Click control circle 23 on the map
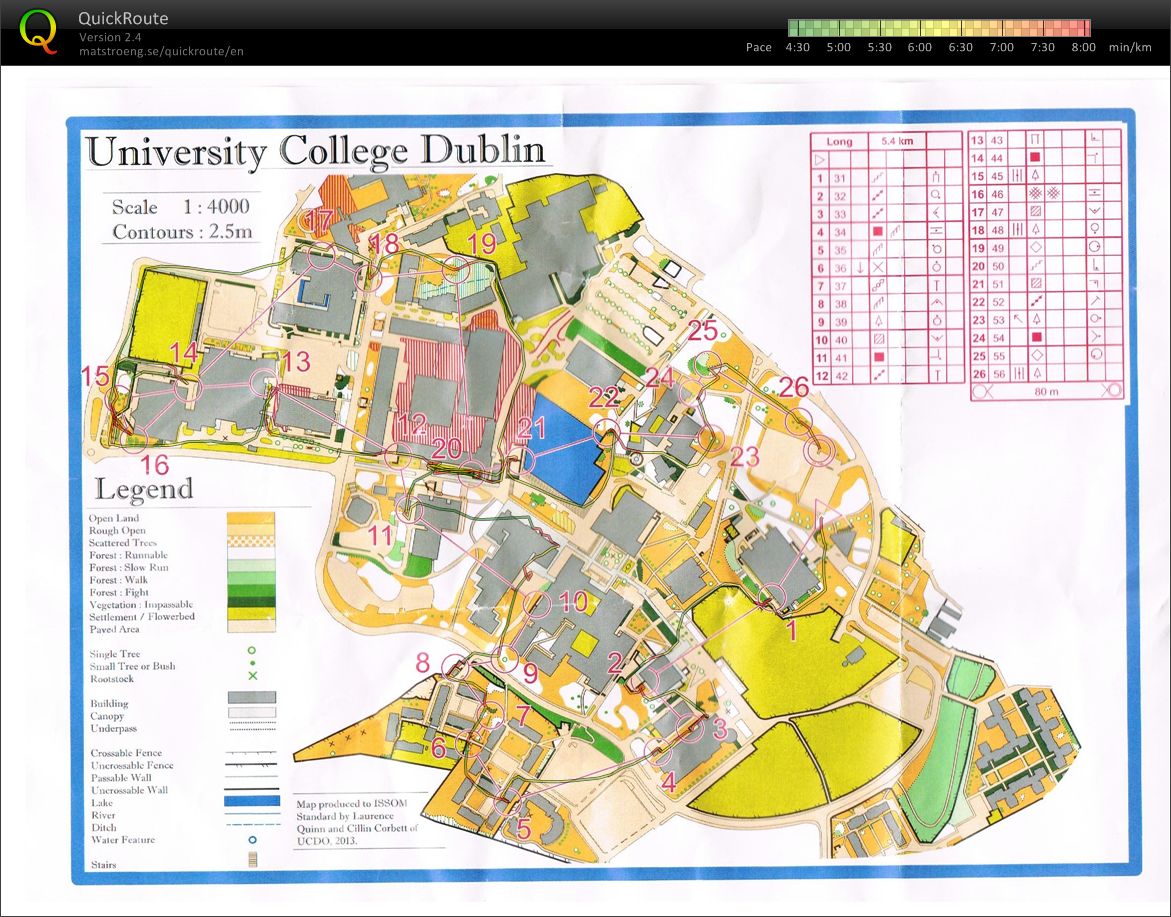 [x=712, y=439]
